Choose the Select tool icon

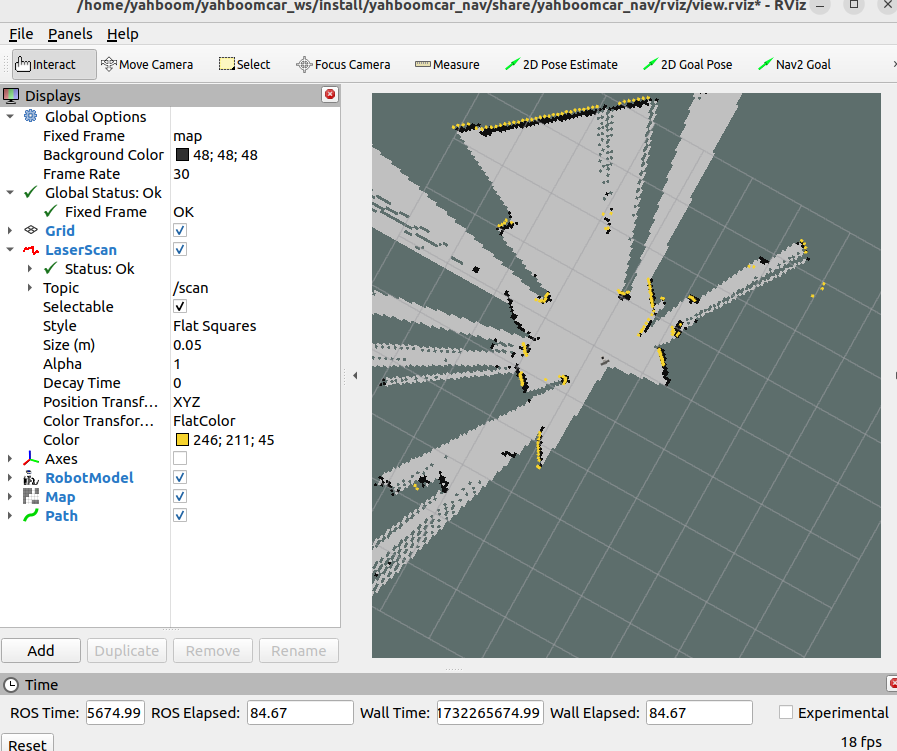point(227,64)
